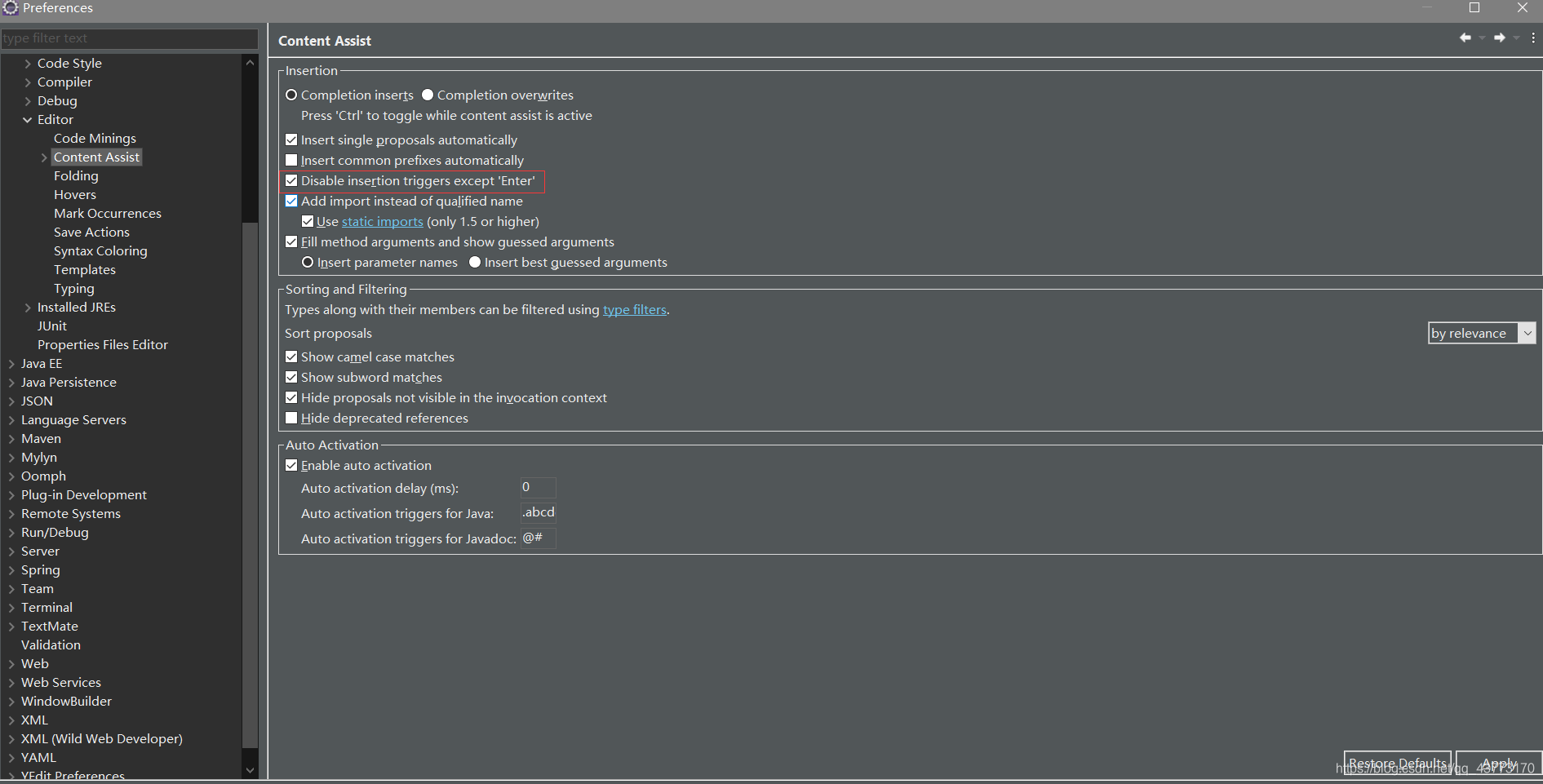Expand the Compiler tree node
This screenshot has width=1543, height=784.
pyautogui.click(x=28, y=82)
